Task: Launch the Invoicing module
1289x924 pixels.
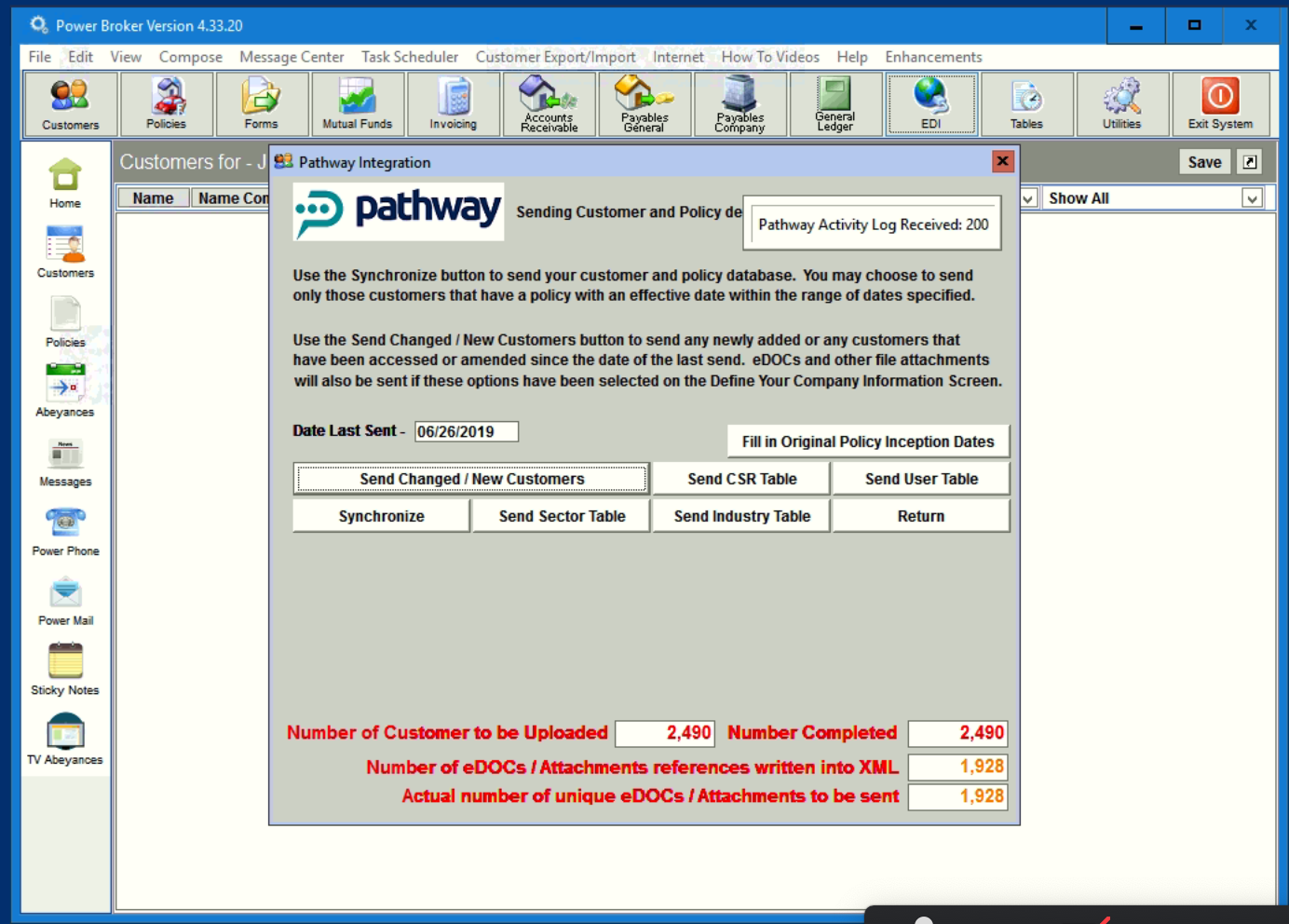Action: (x=453, y=103)
